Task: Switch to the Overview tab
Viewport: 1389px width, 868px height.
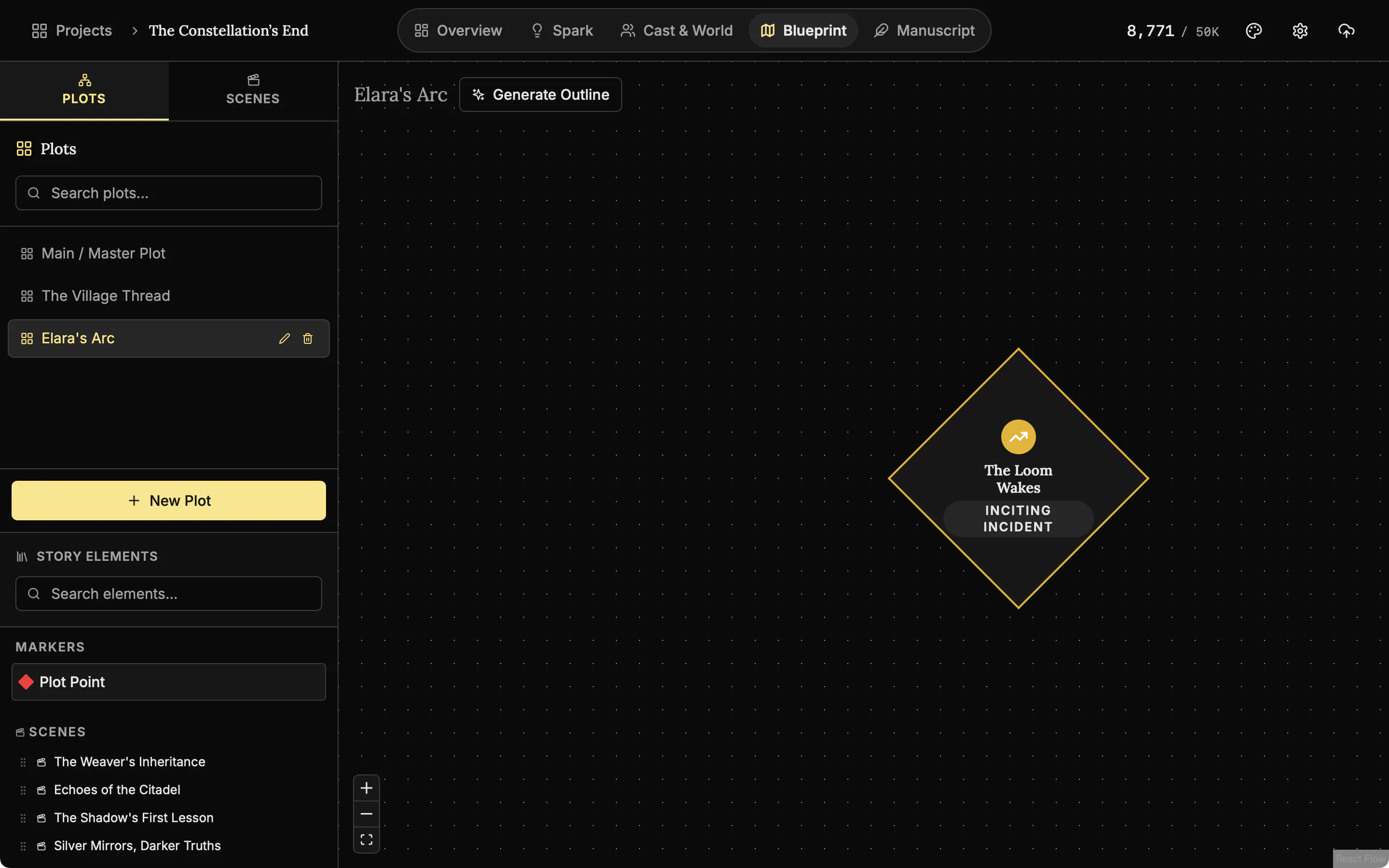Action: tap(458, 30)
